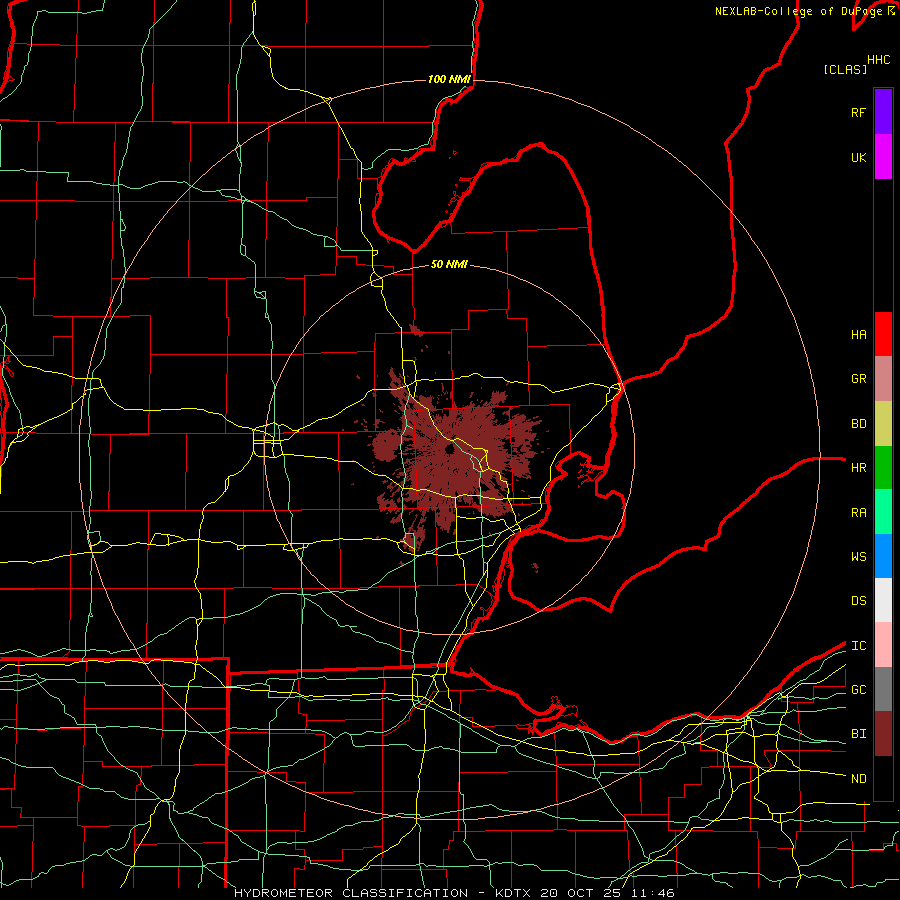Click the 50 NMI range ring label

[x=449, y=264]
